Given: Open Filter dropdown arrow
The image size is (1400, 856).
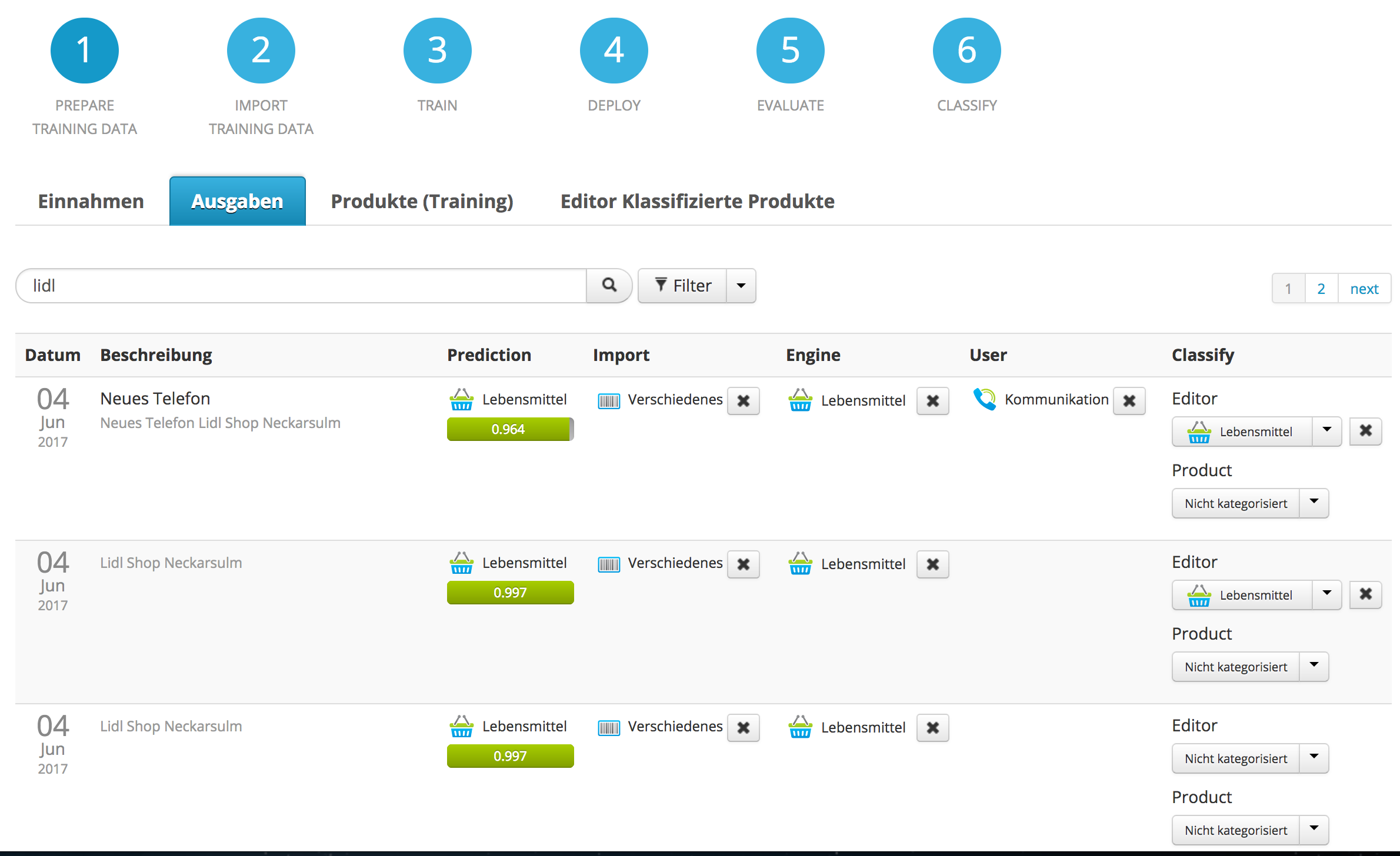Looking at the screenshot, I should 741,286.
